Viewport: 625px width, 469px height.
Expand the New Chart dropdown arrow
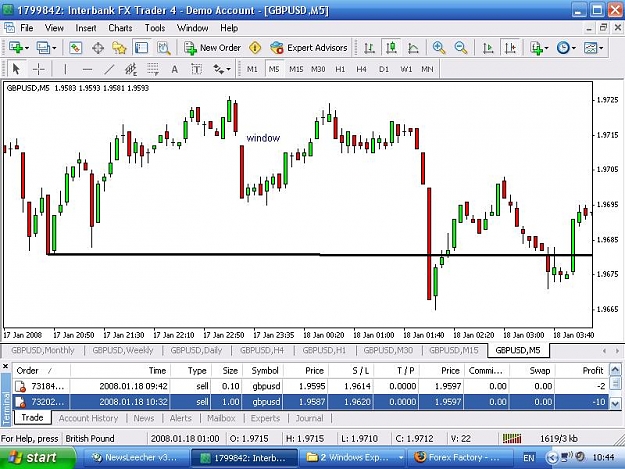(27, 48)
